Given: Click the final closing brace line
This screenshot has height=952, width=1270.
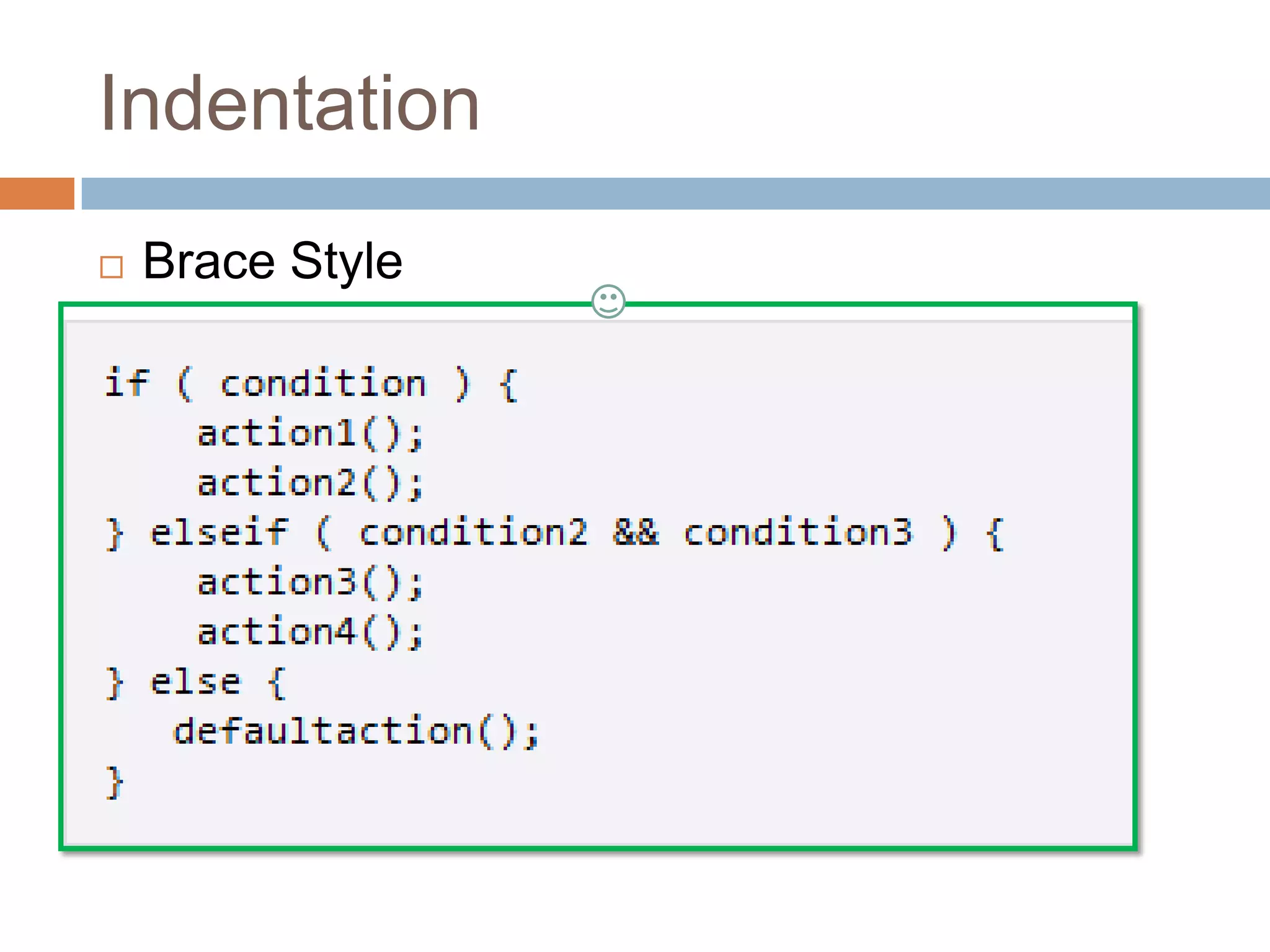Looking at the screenshot, I should pos(115,783).
